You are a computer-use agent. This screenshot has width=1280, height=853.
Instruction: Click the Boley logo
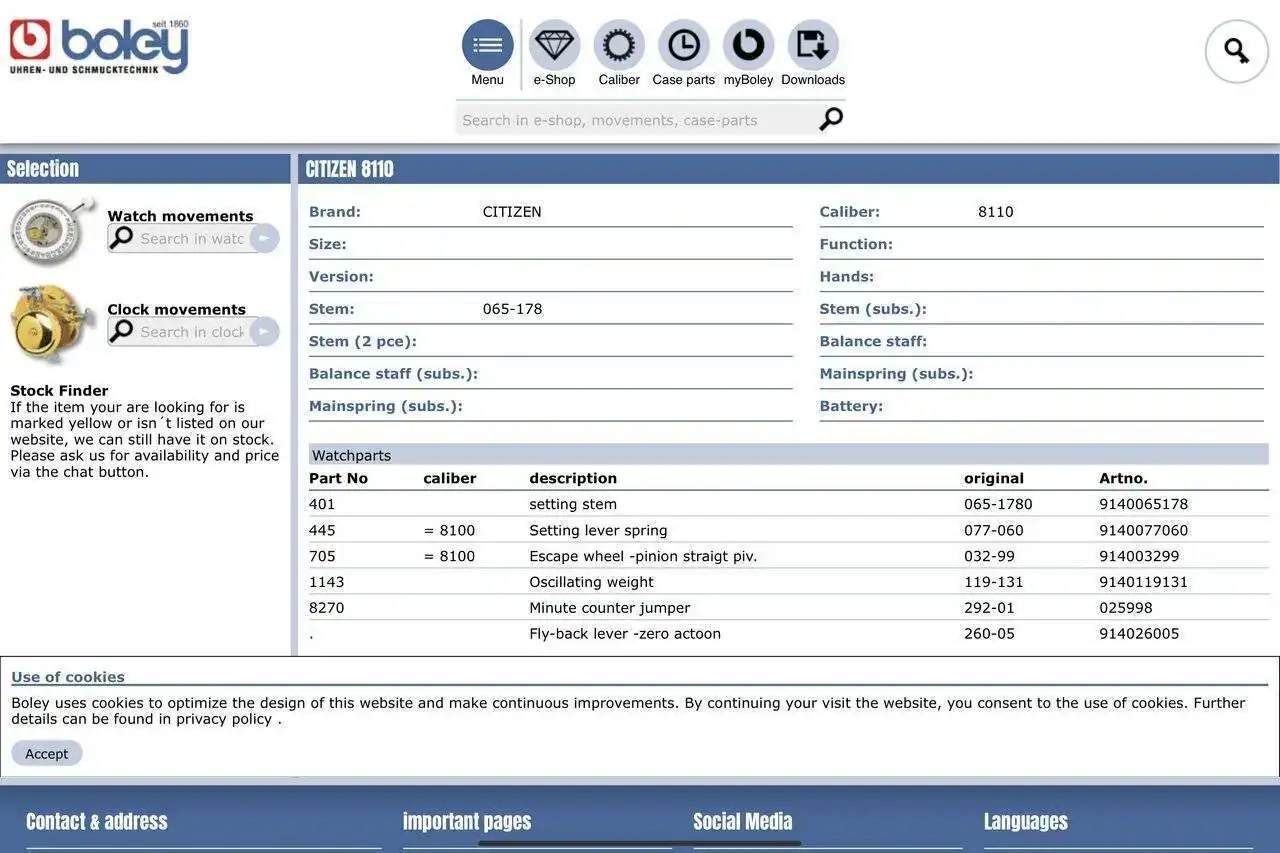(x=99, y=47)
